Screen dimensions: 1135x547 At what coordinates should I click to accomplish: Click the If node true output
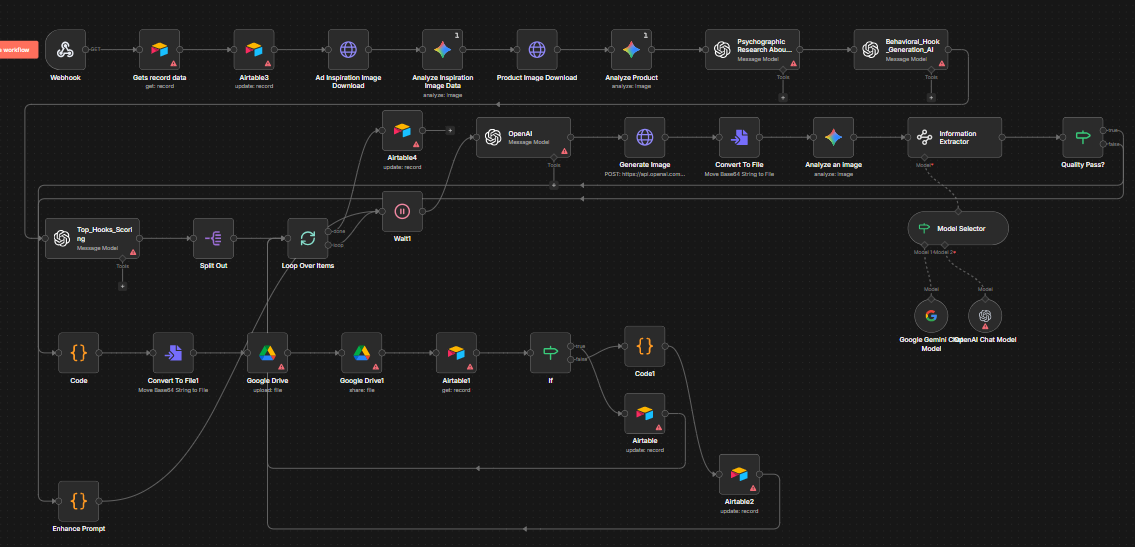(x=571, y=346)
